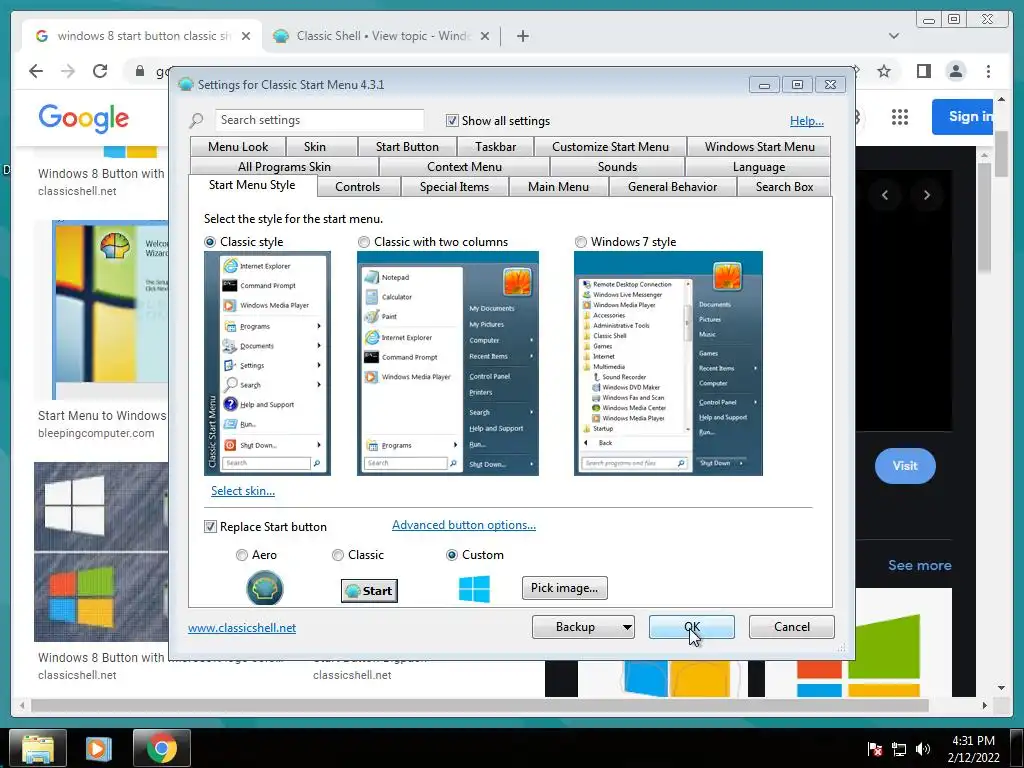Toggle the Show all settings checkbox
The height and width of the screenshot is (768, 1024).
452,121
